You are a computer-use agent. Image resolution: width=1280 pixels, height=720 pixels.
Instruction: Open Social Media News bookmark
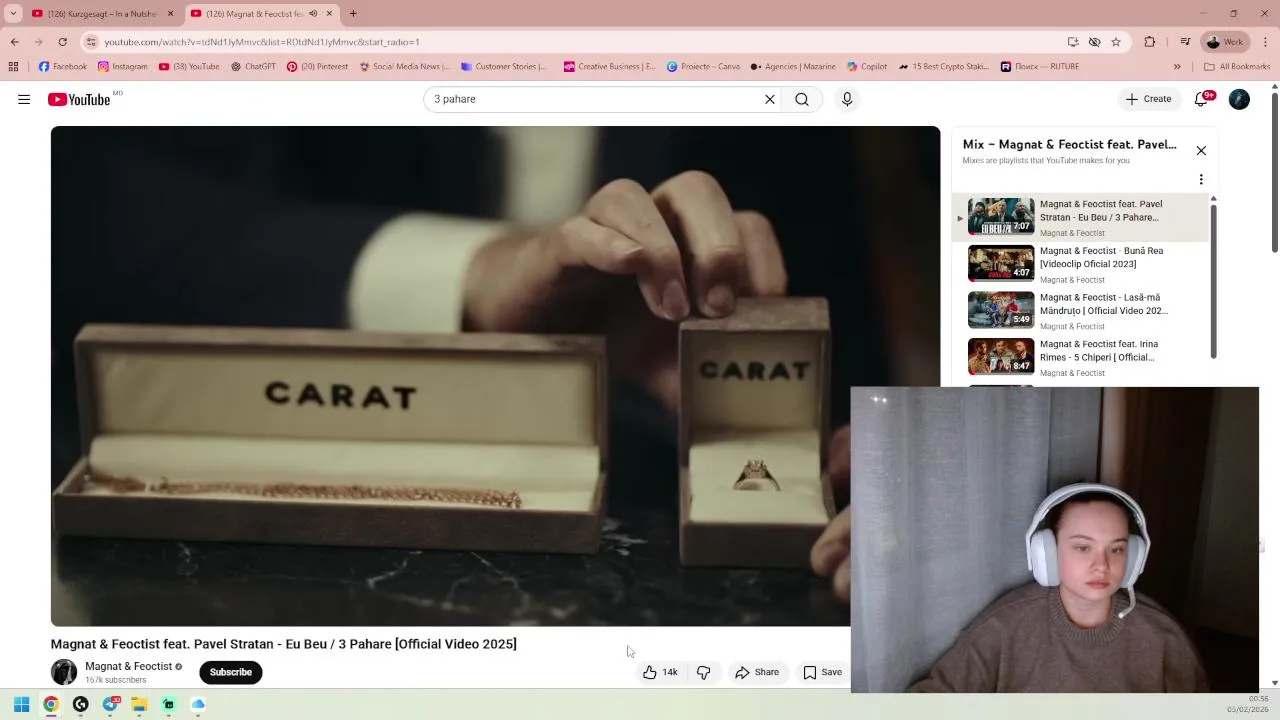(x=404, y=67)
